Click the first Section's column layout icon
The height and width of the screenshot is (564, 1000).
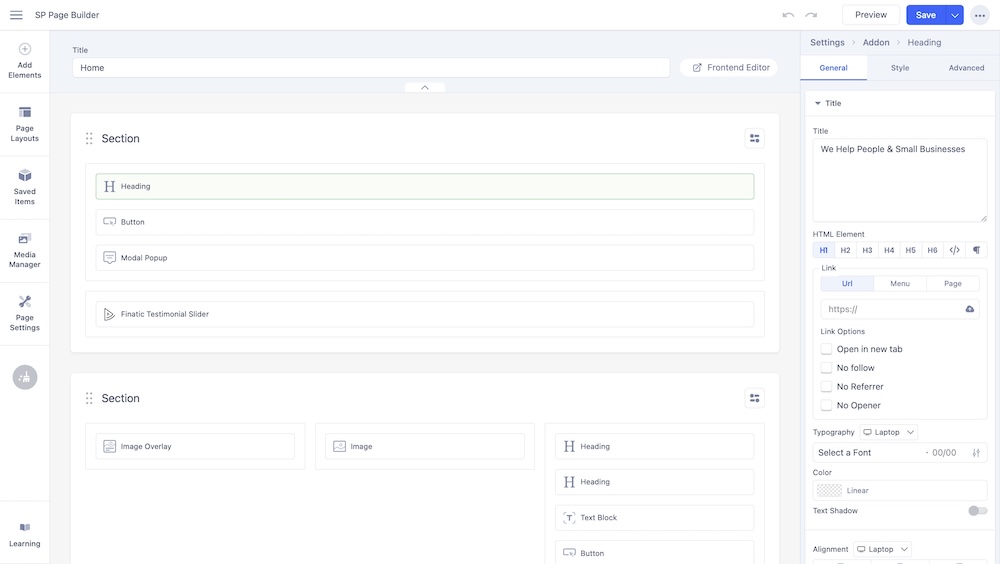(x=754, y=139)
